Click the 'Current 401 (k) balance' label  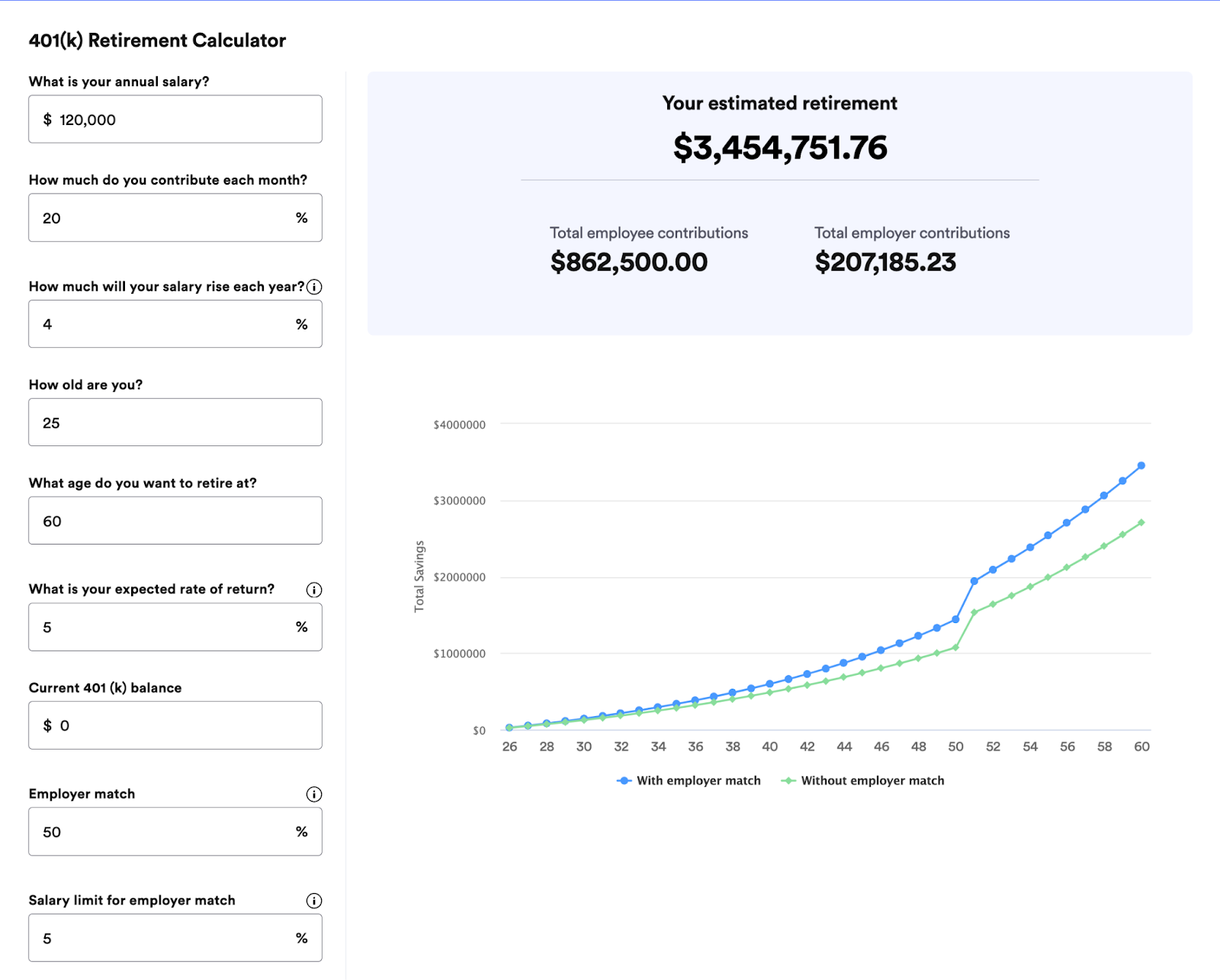[105, 688]
